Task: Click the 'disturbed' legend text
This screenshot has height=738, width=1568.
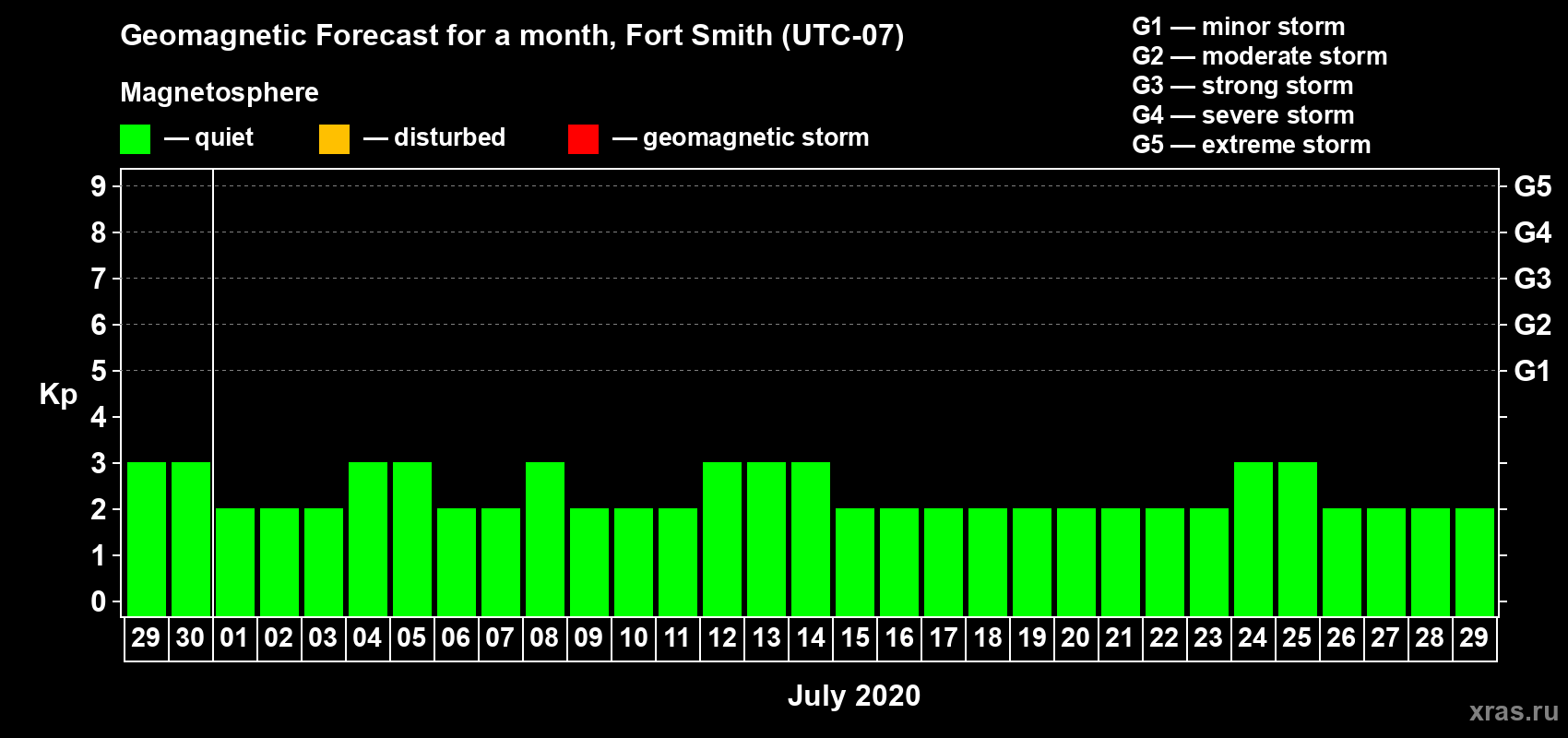Action: pos(449,137)
